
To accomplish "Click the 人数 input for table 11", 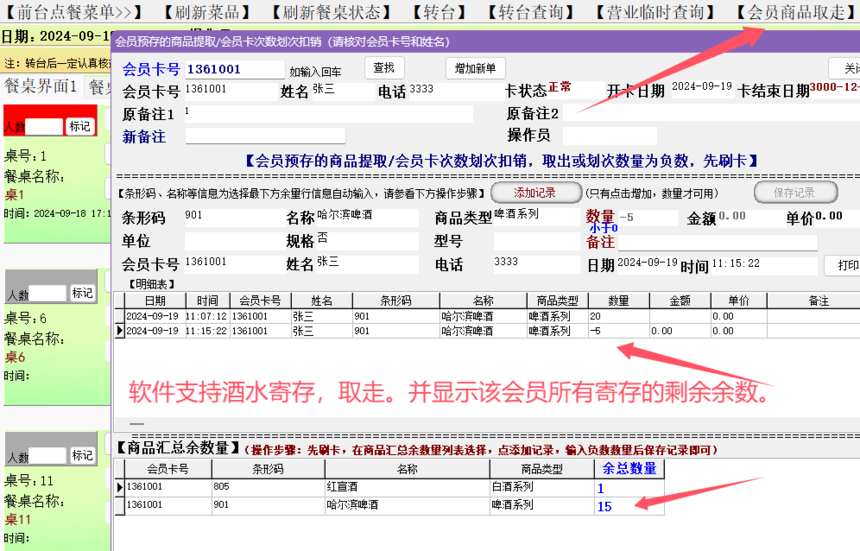I will click(47, 455).
